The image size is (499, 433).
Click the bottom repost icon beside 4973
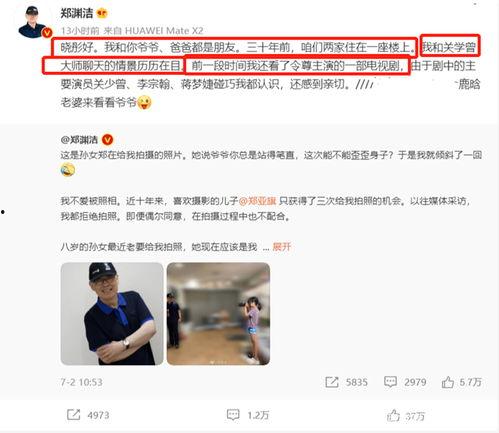pos(73,415)
